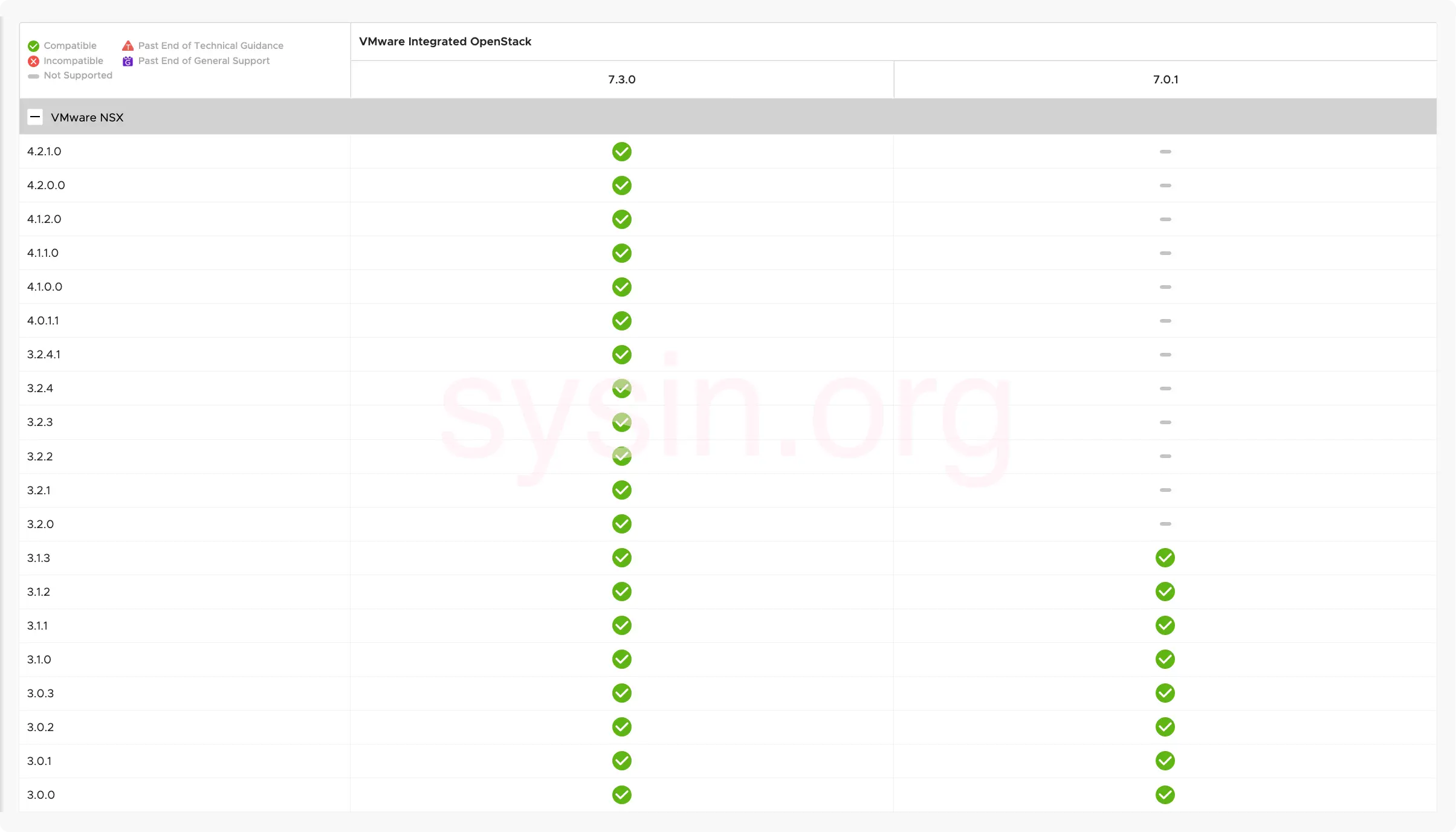Click compatible check for NSX 3.2.4.1 under 7.3.0
This screenshot has width=1456, height=832.
coord(621,355)
